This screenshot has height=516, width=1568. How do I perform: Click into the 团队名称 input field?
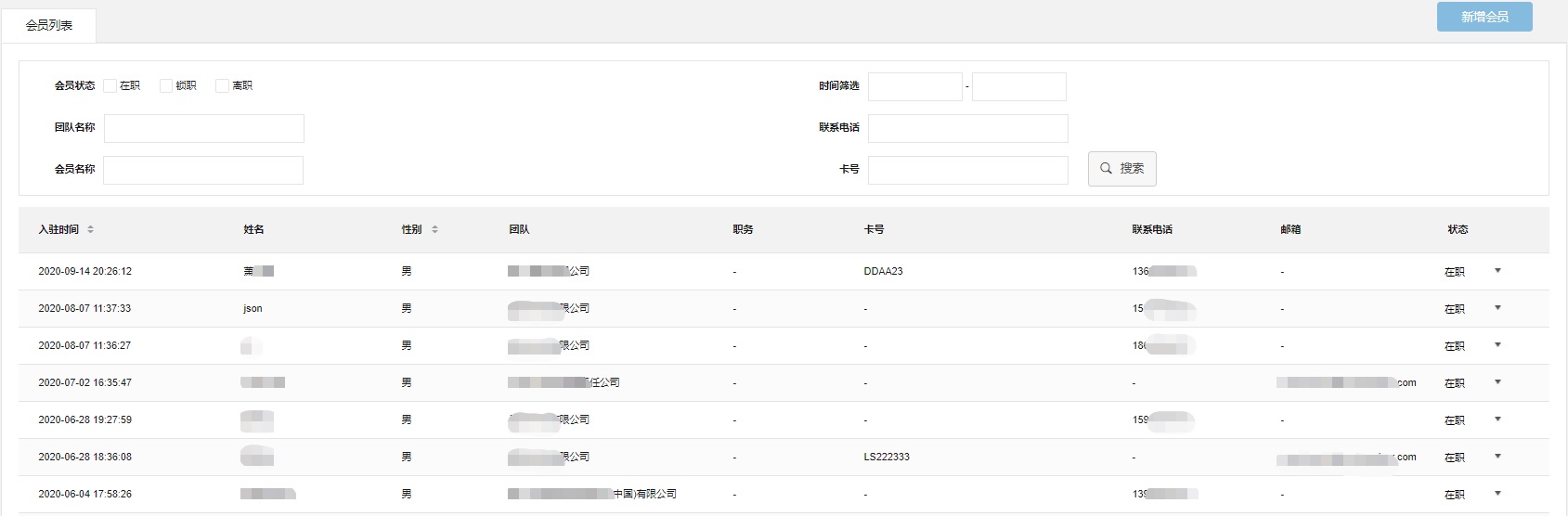click(x=204, y=128)
